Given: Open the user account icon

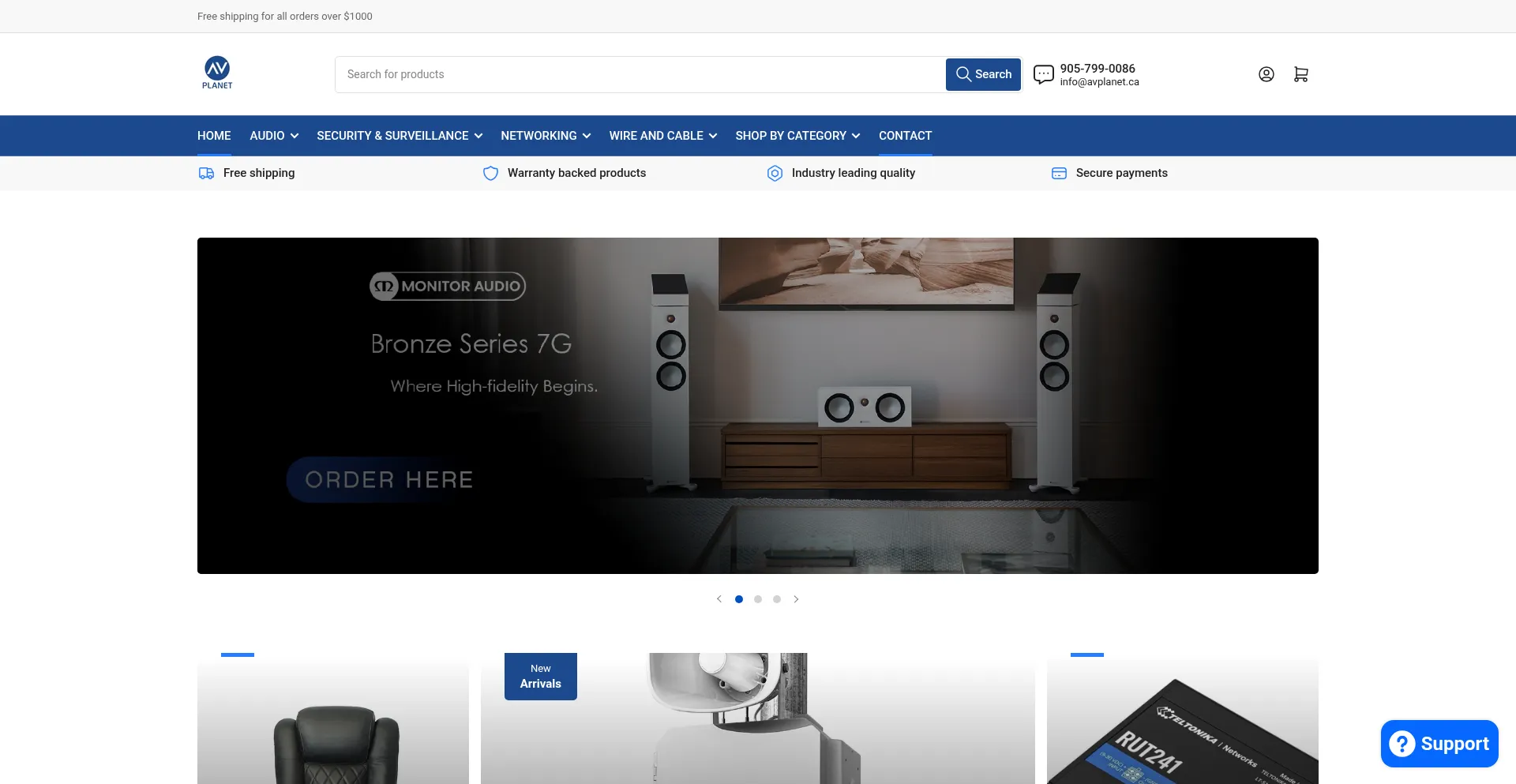Looking at the screenshot, I should tap(1266, 74).
